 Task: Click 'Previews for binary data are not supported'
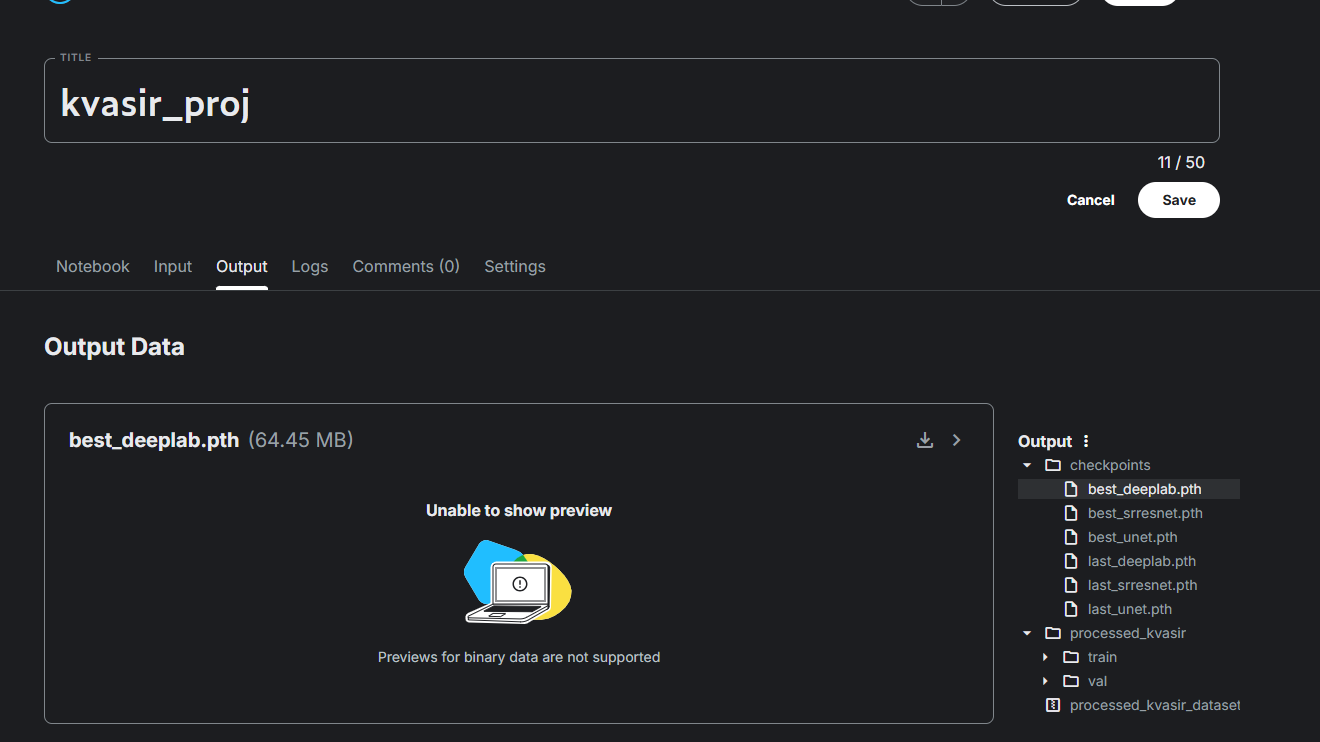pos(519,657)
